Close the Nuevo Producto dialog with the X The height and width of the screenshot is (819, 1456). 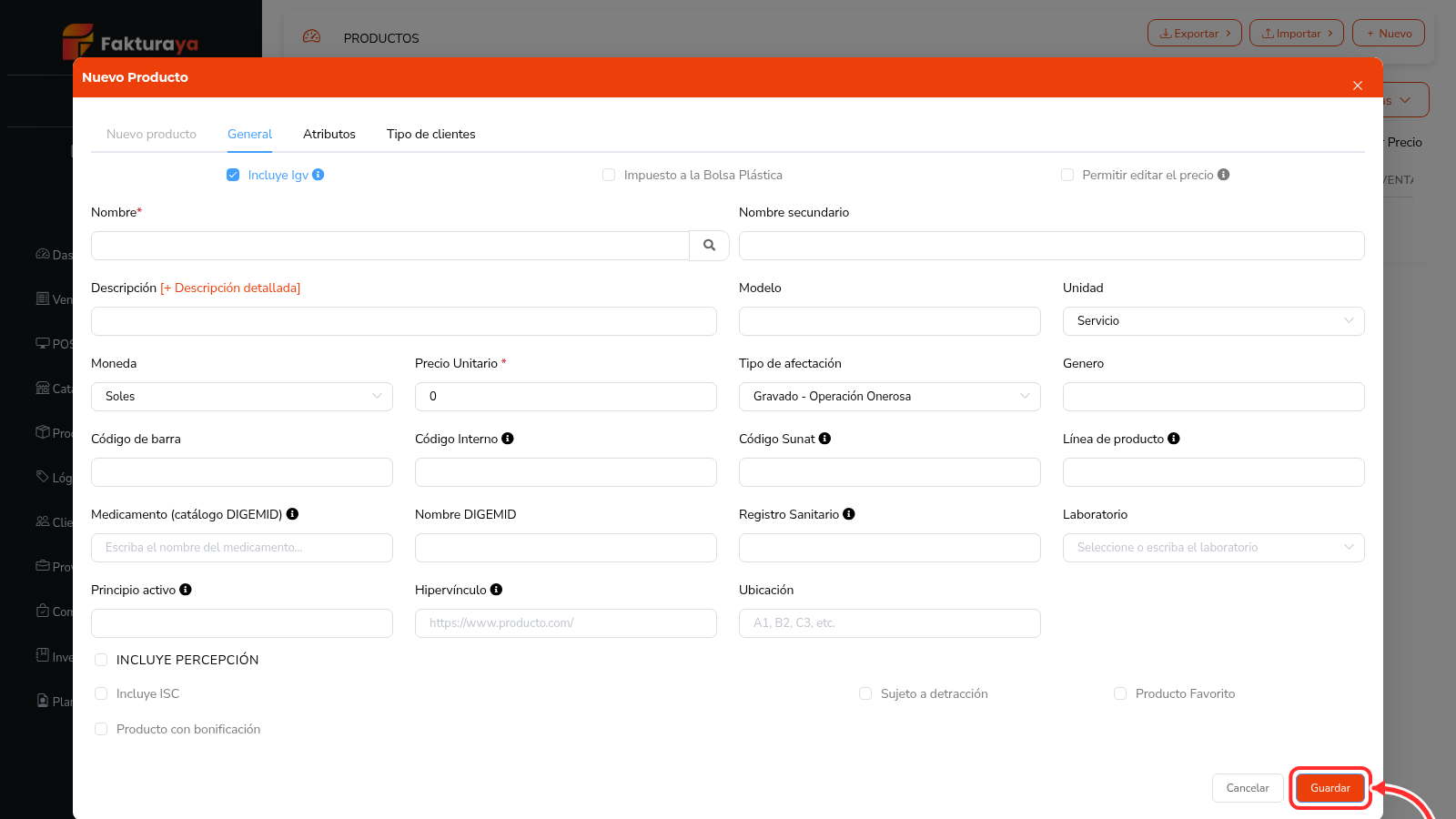[x=1358, y=86]
